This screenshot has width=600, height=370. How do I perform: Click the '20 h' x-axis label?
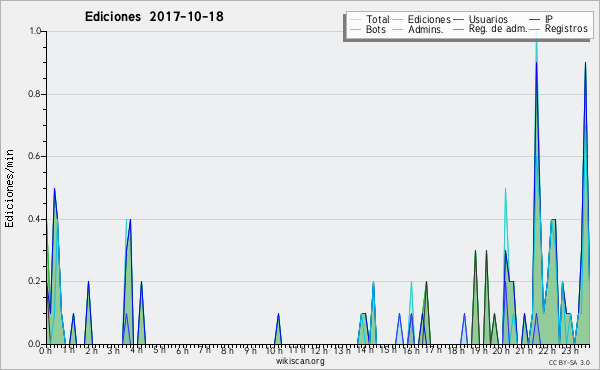pos(501,350)
